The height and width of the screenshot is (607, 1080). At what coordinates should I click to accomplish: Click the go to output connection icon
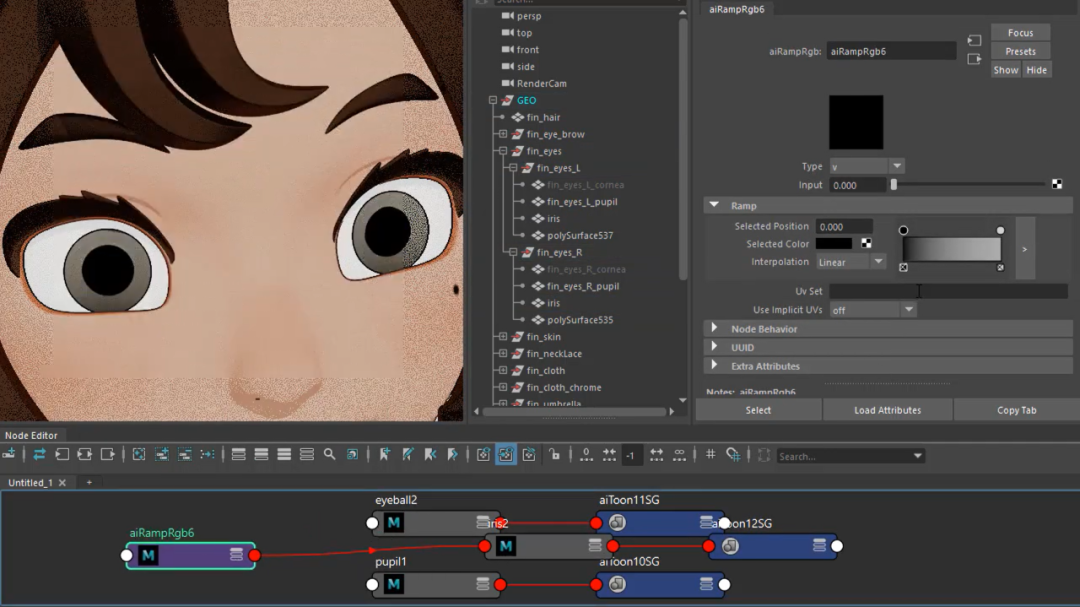click(x=974, y=59)
